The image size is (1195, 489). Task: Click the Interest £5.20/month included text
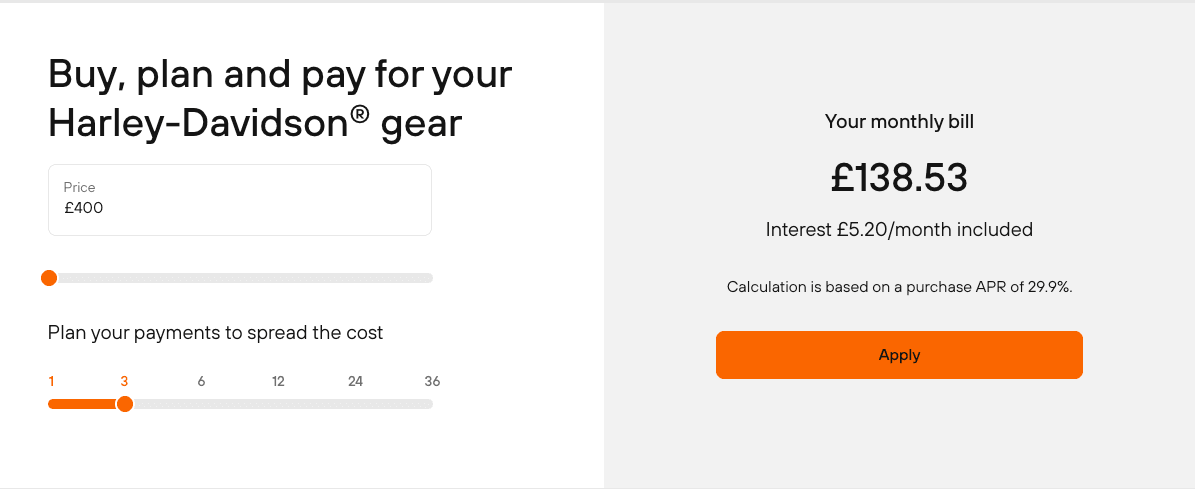click(899, 230)
